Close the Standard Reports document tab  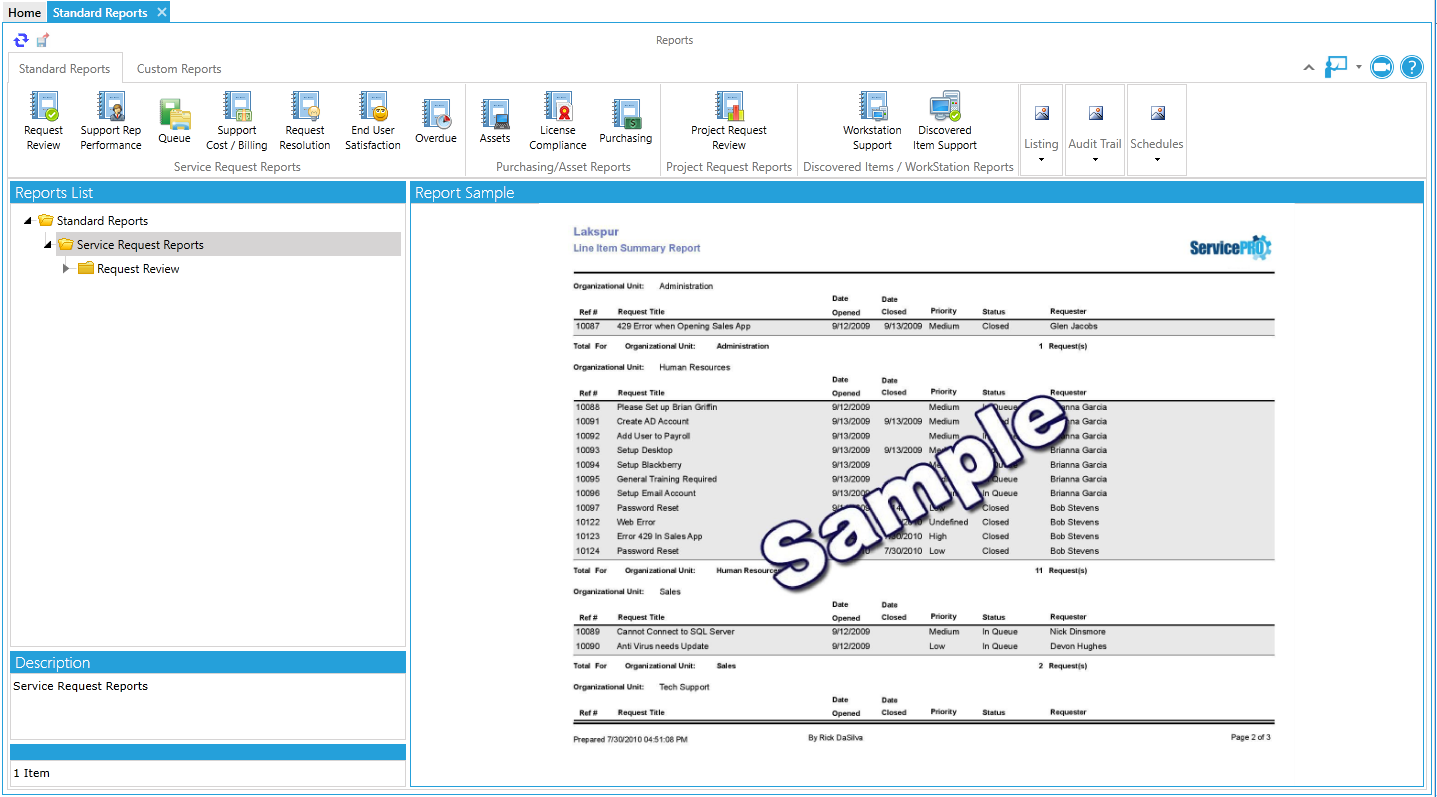click(162, 12)
